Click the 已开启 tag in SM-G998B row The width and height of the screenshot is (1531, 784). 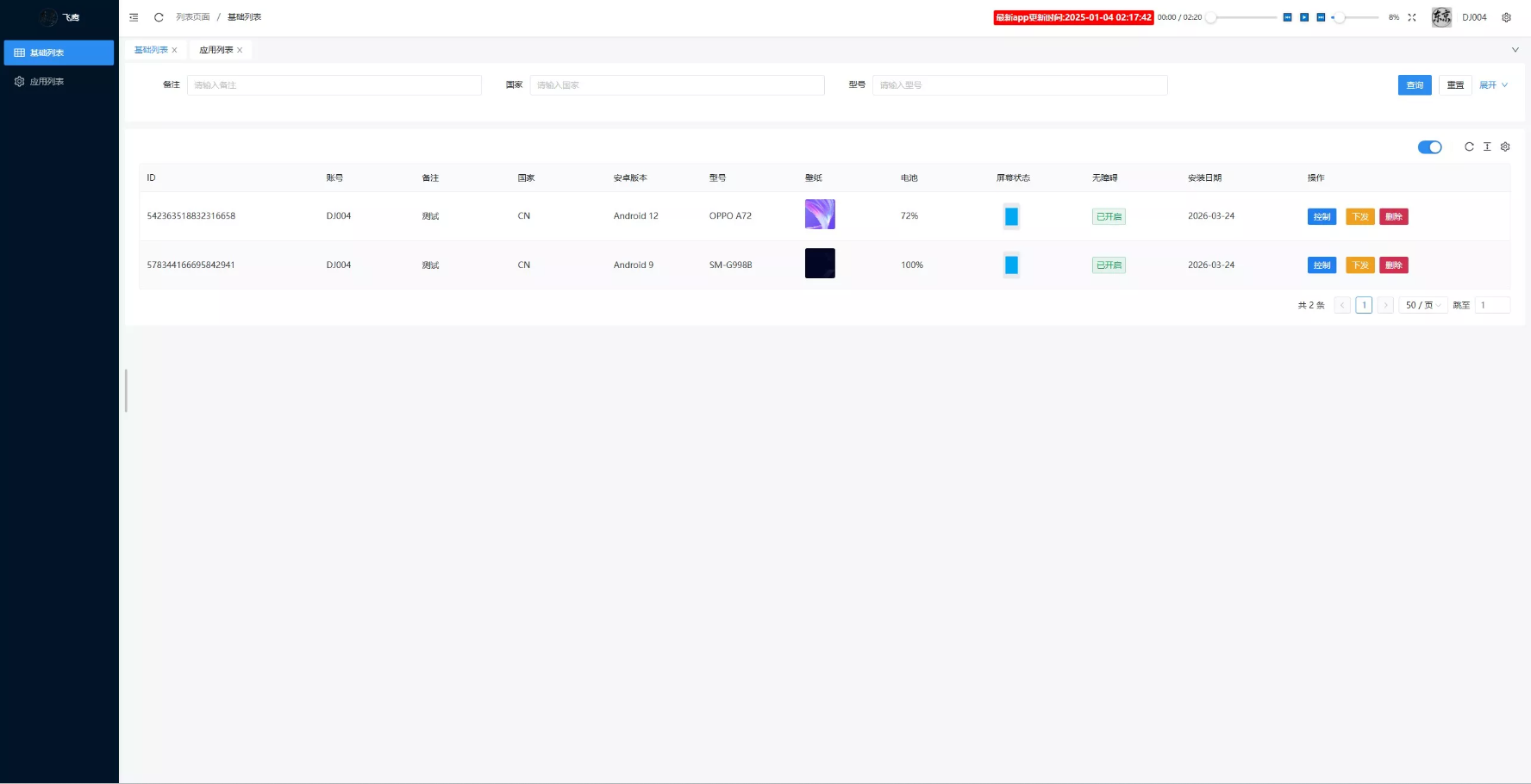[x=1109, y=265]
